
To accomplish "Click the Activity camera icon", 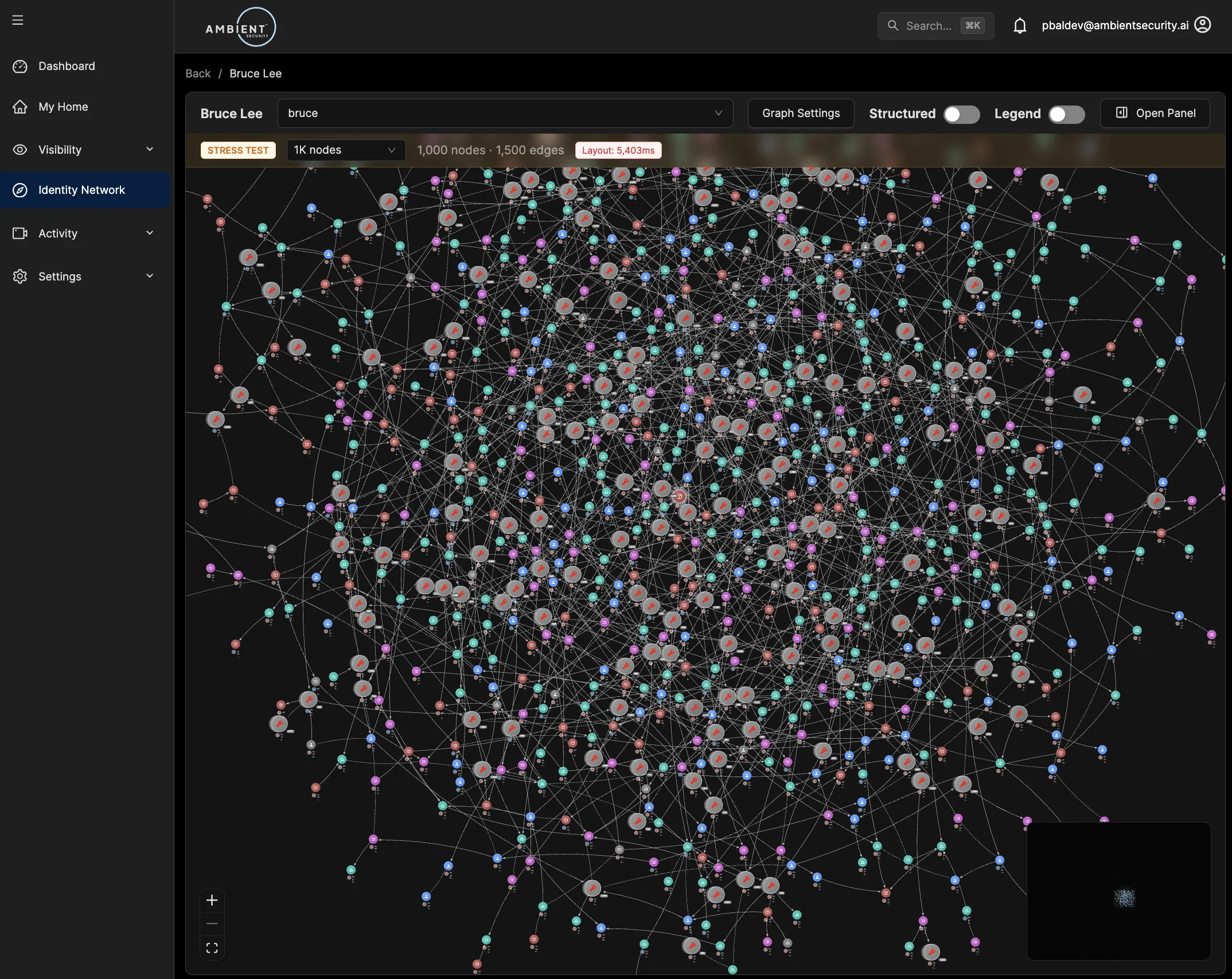I will (x=20, y=233).
